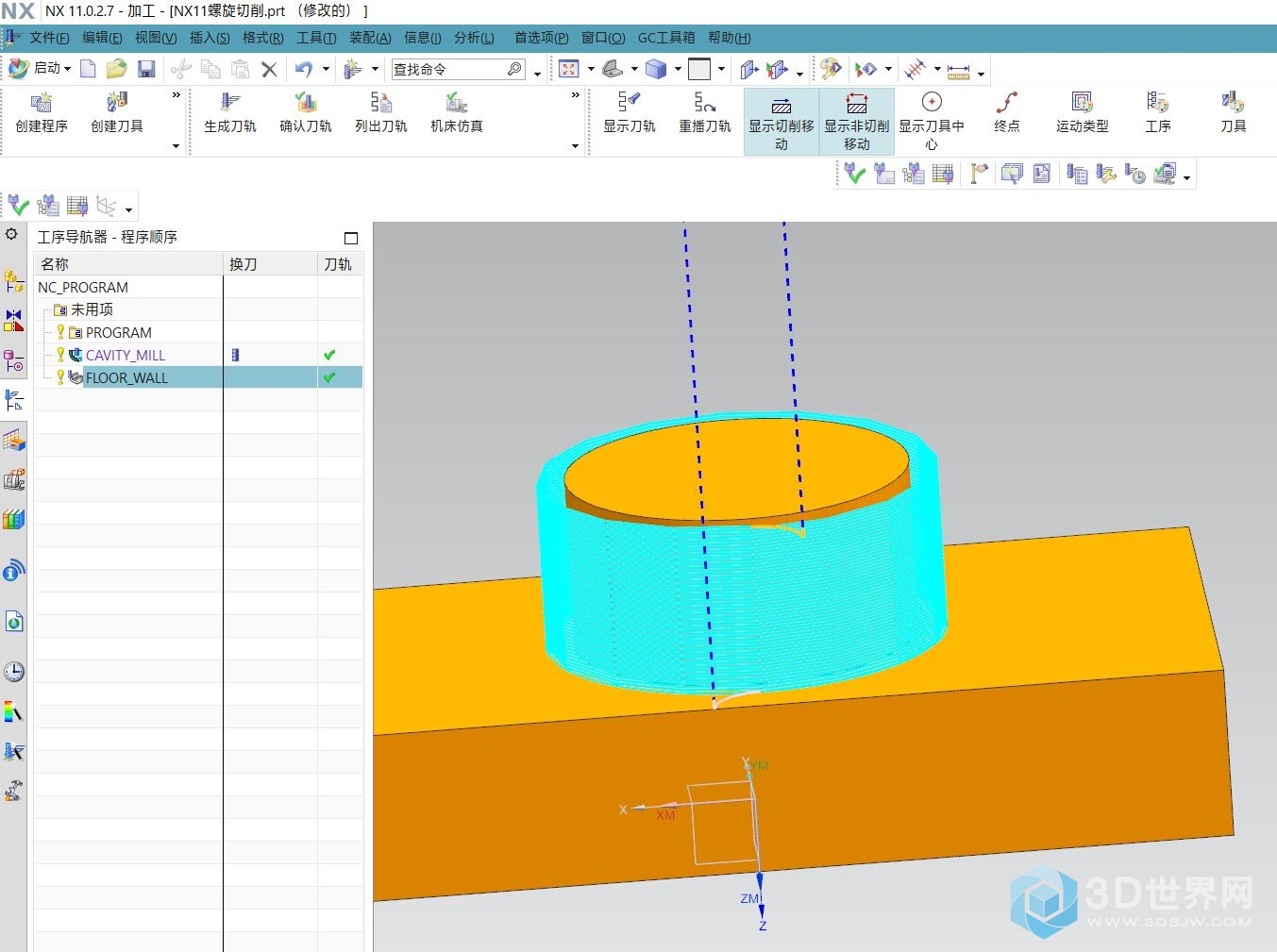Open the 工具 Tools menu
The width and height of the screenshot is (1277, 952).
pyautogui.click(x=316, y=38)
